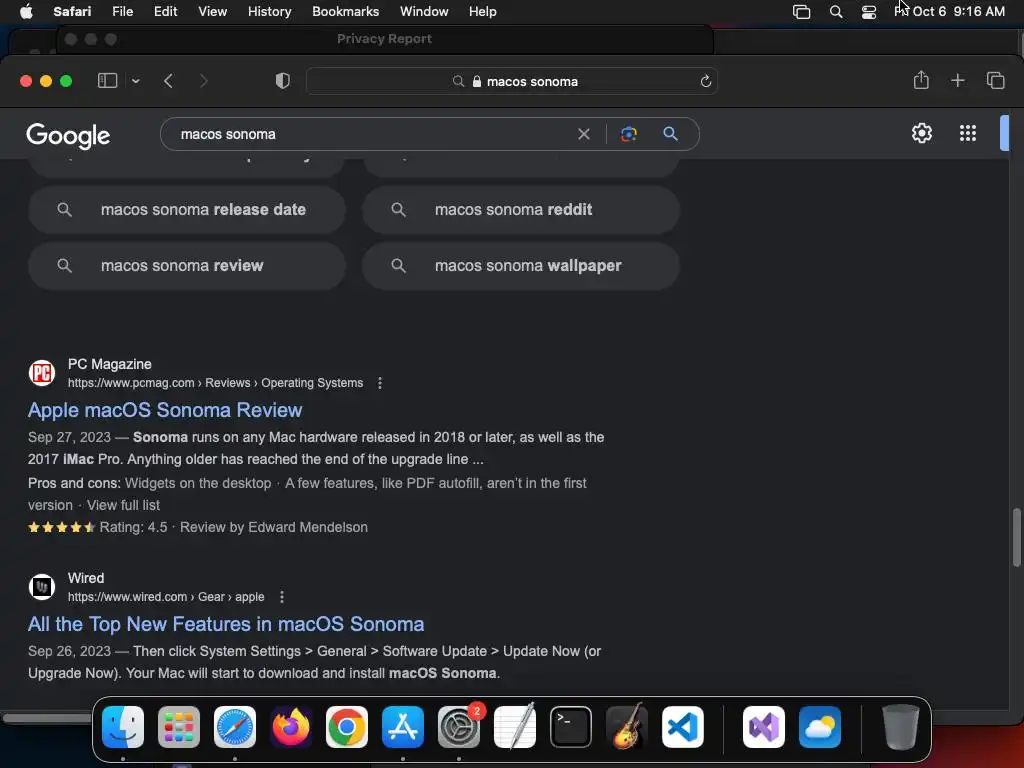The width and height of the screenshot is (1024, 768).
Task: Open the Safari menu
Action: tap(72, 11)
